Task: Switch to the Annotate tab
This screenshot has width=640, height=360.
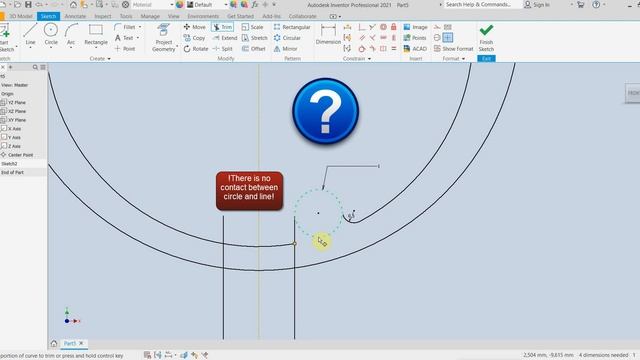Action: click(75, 16)
